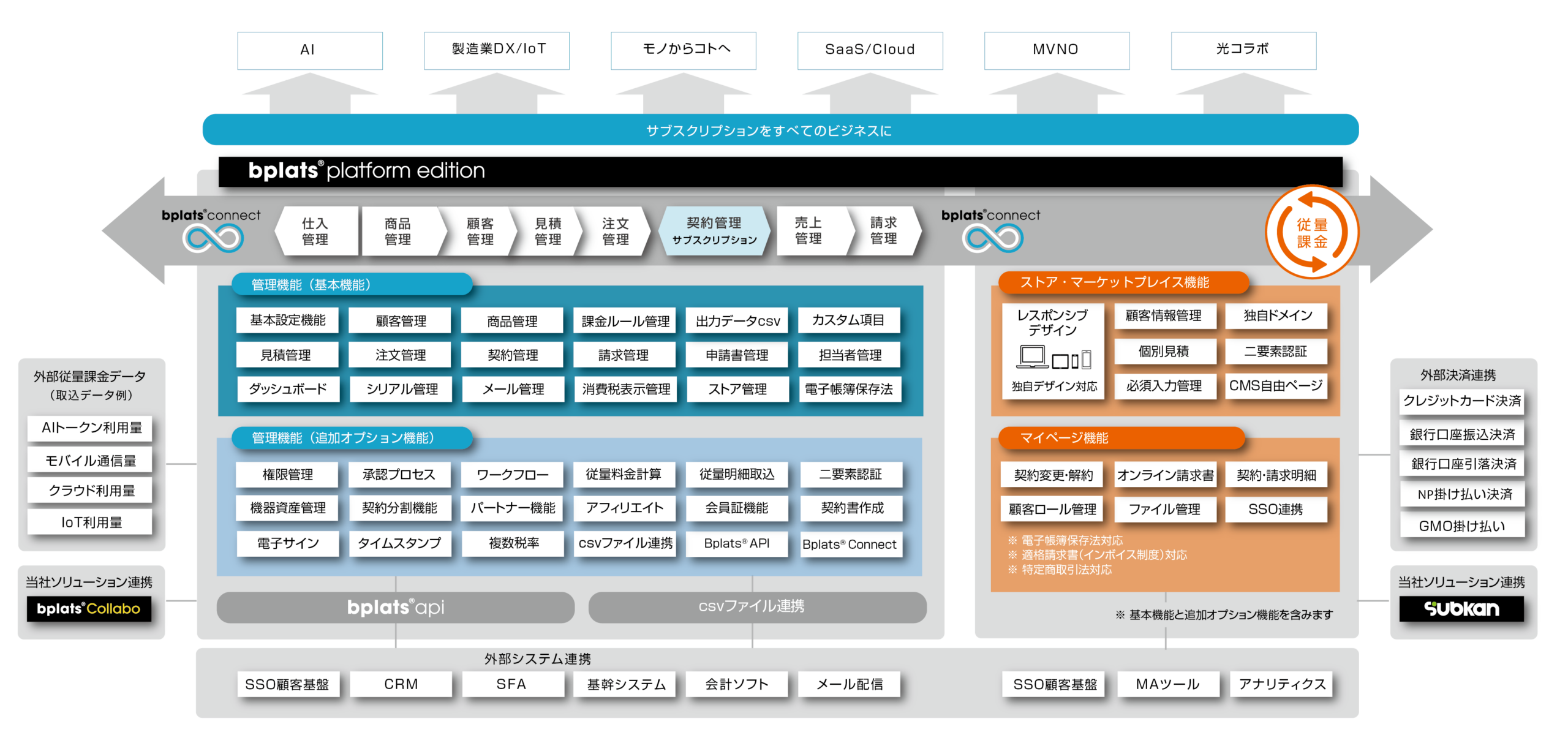Viewport: 1568px width, 743px height.
Task: Click 消費税表示管理
Action: tap(625, 389)
